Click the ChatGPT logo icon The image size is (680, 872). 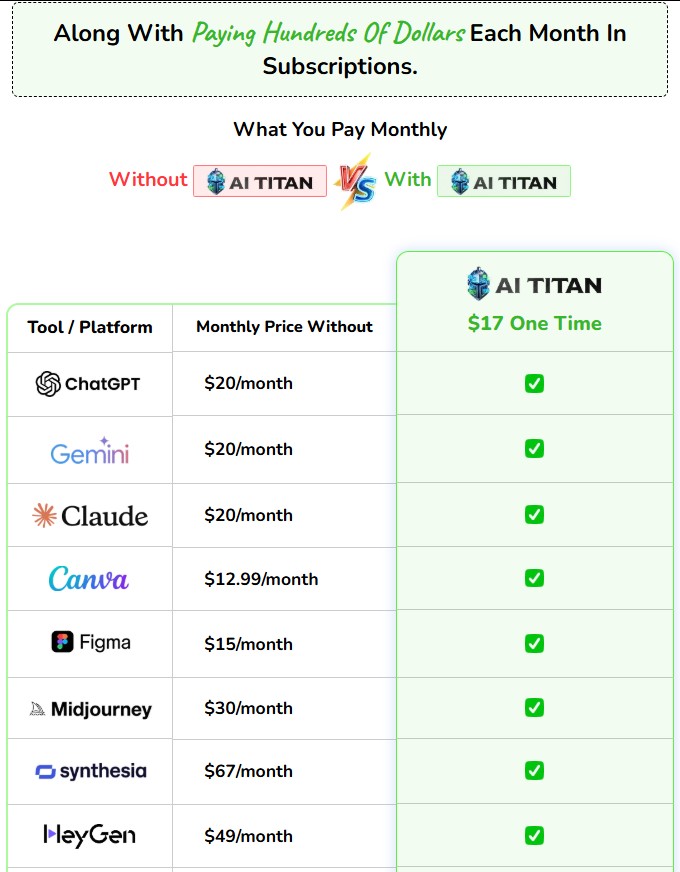48,384
